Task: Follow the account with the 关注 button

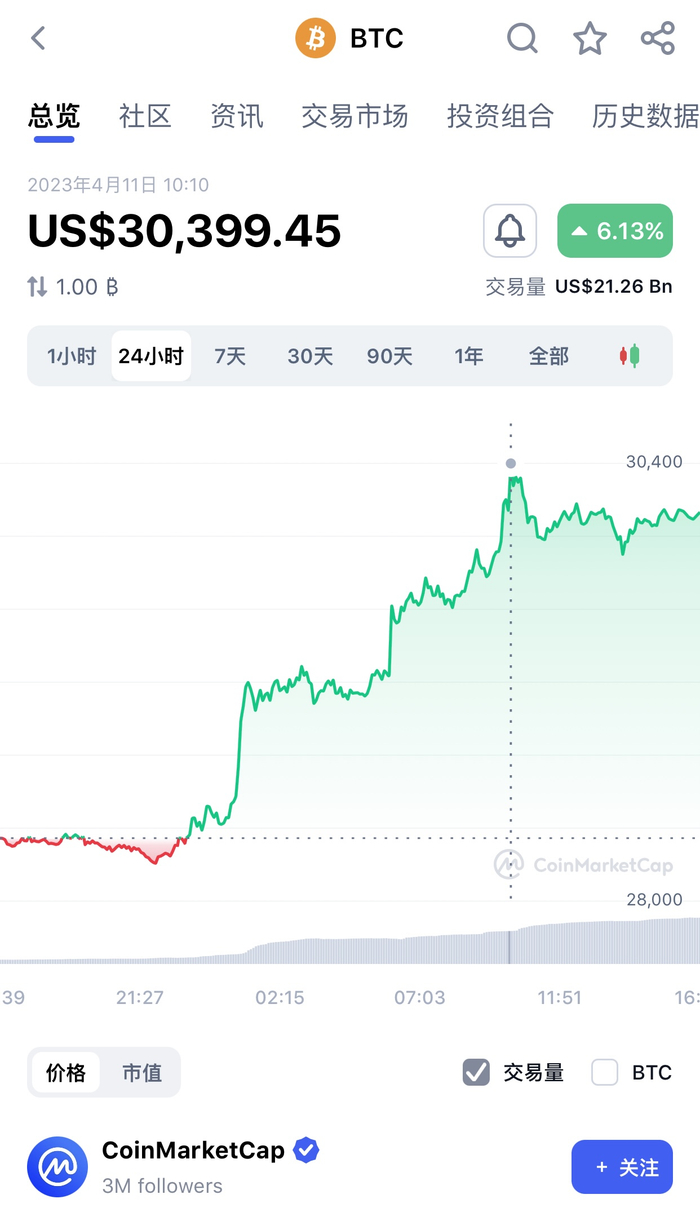Action: tap(622, 1167)
